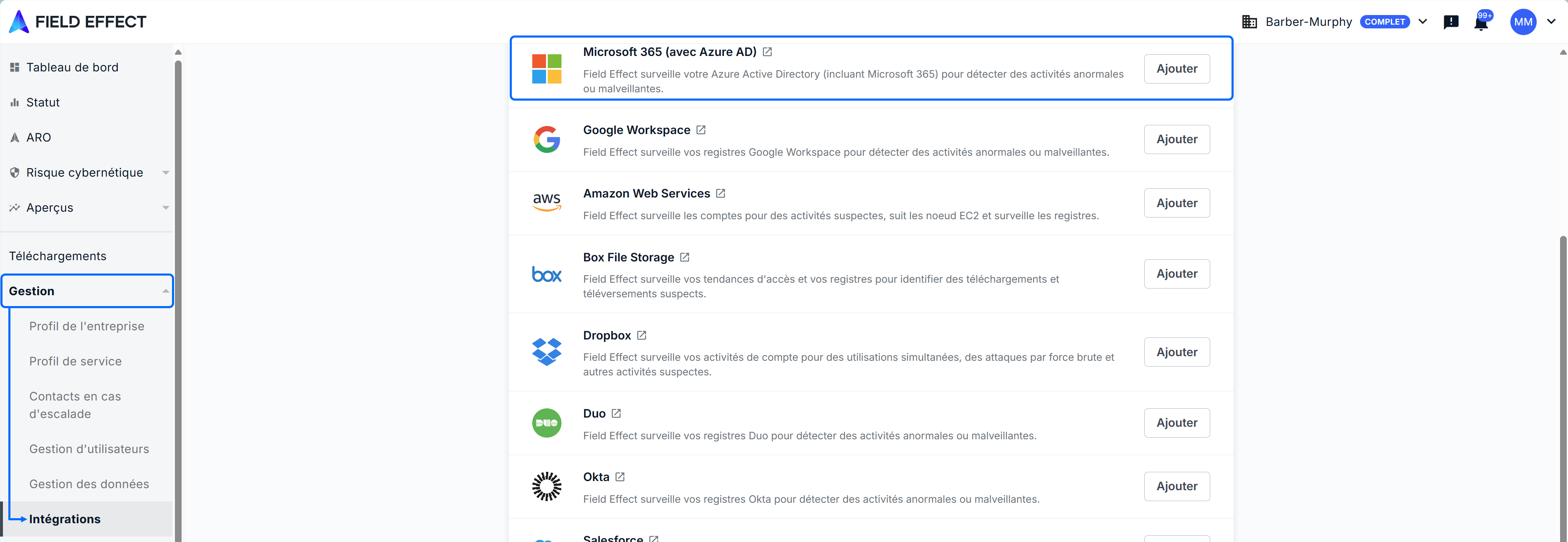Expand the Risque cybernétique menu

pyautogui.click(x=165, y=173)
